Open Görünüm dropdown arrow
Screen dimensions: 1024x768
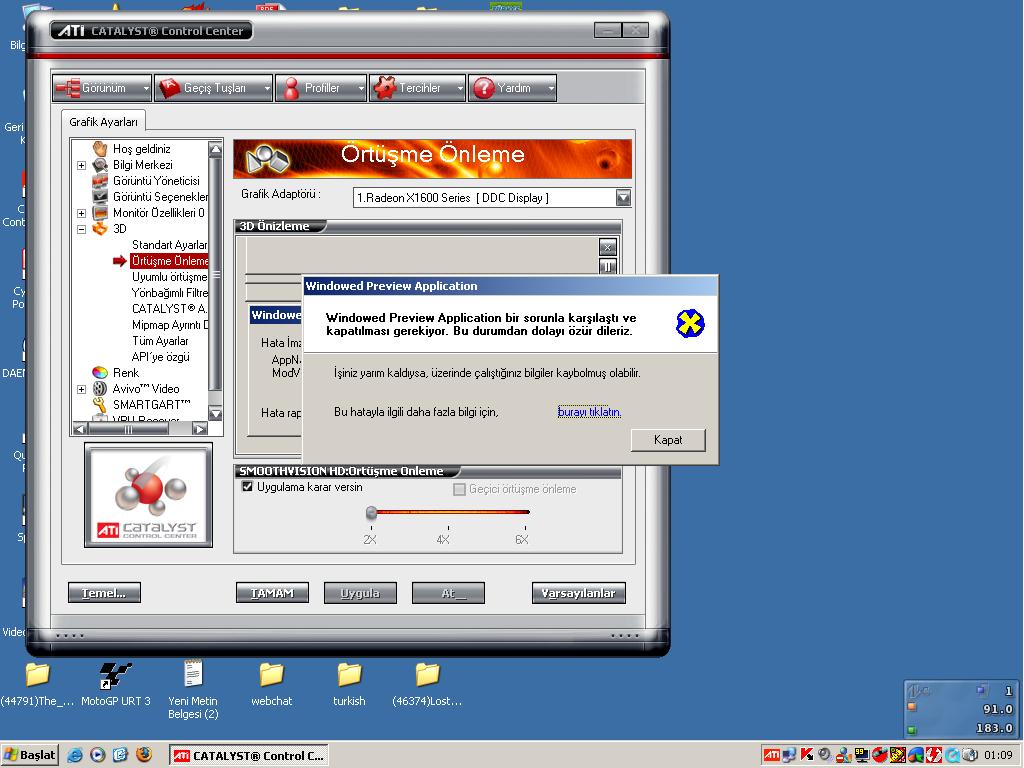(x=146, y=88)
